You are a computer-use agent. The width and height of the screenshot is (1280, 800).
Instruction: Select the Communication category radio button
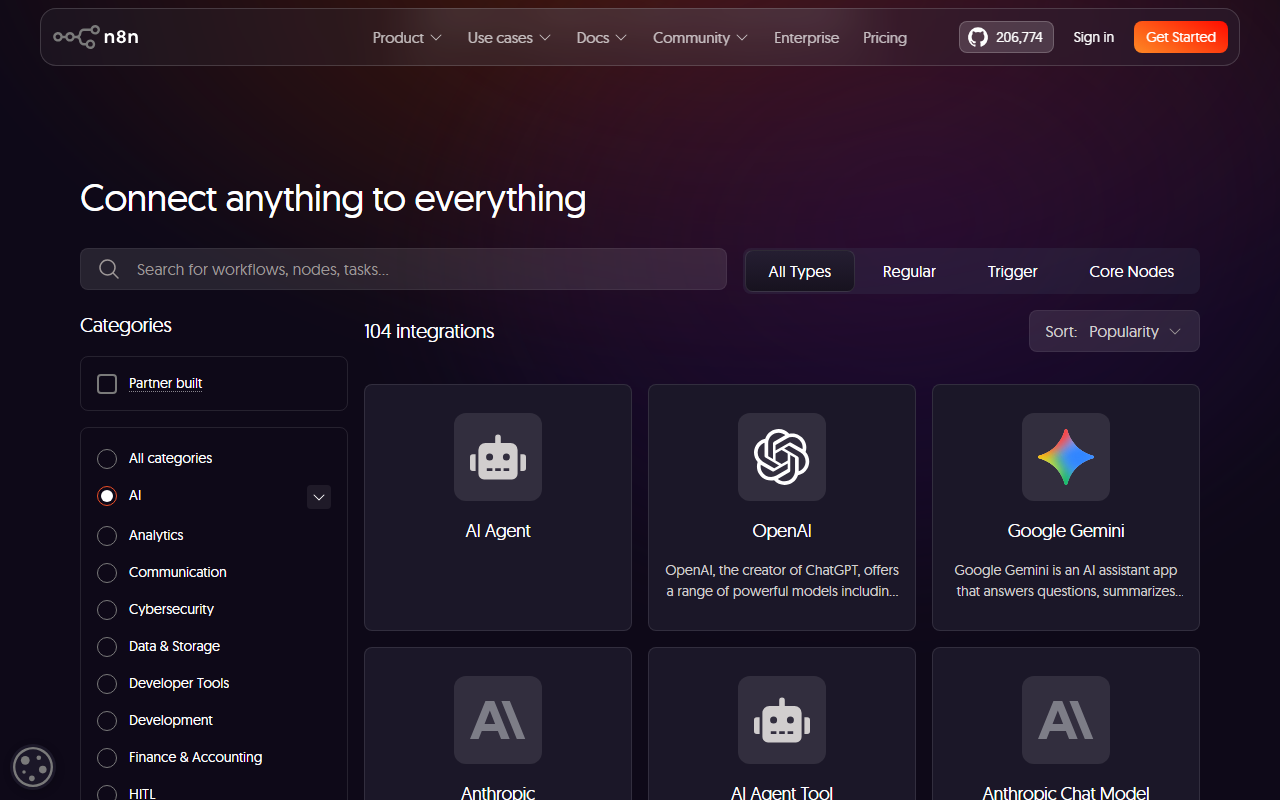click(x=107, y=573)
